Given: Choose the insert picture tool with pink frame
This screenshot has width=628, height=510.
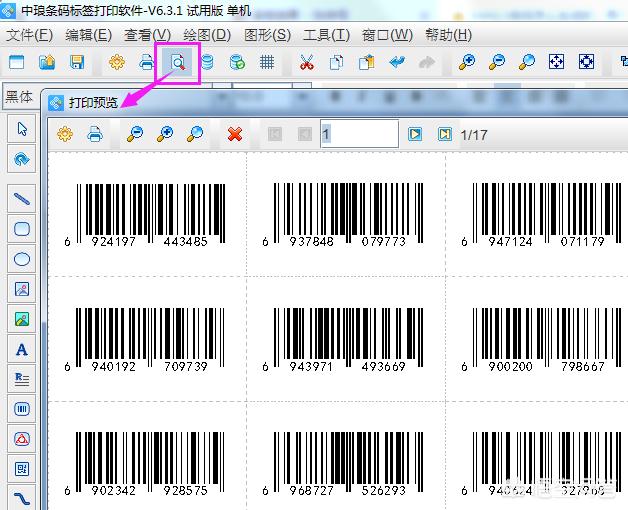Looking at the screenshot, I should (22, 289).
